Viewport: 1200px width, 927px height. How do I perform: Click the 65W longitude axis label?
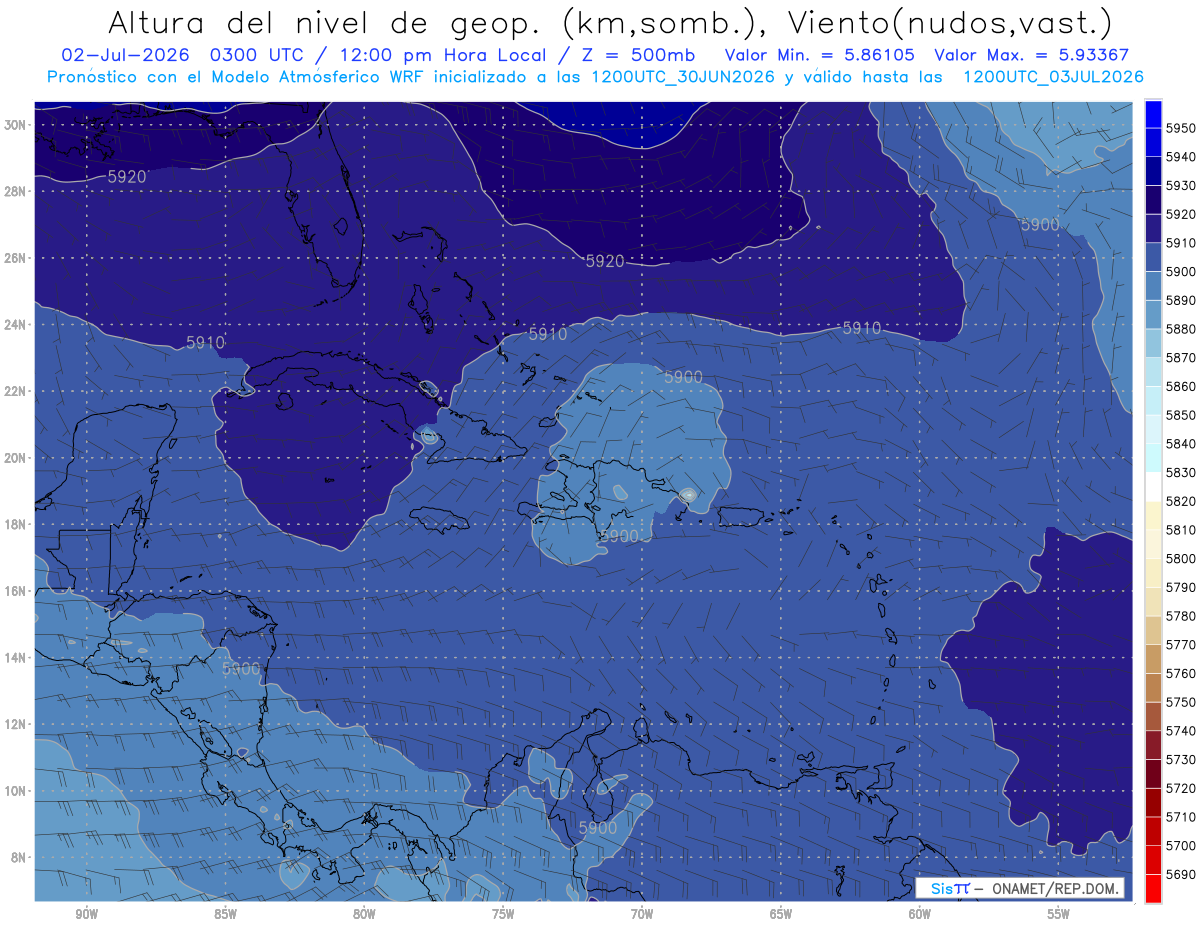pyautogui.click(x=781, y=914)
